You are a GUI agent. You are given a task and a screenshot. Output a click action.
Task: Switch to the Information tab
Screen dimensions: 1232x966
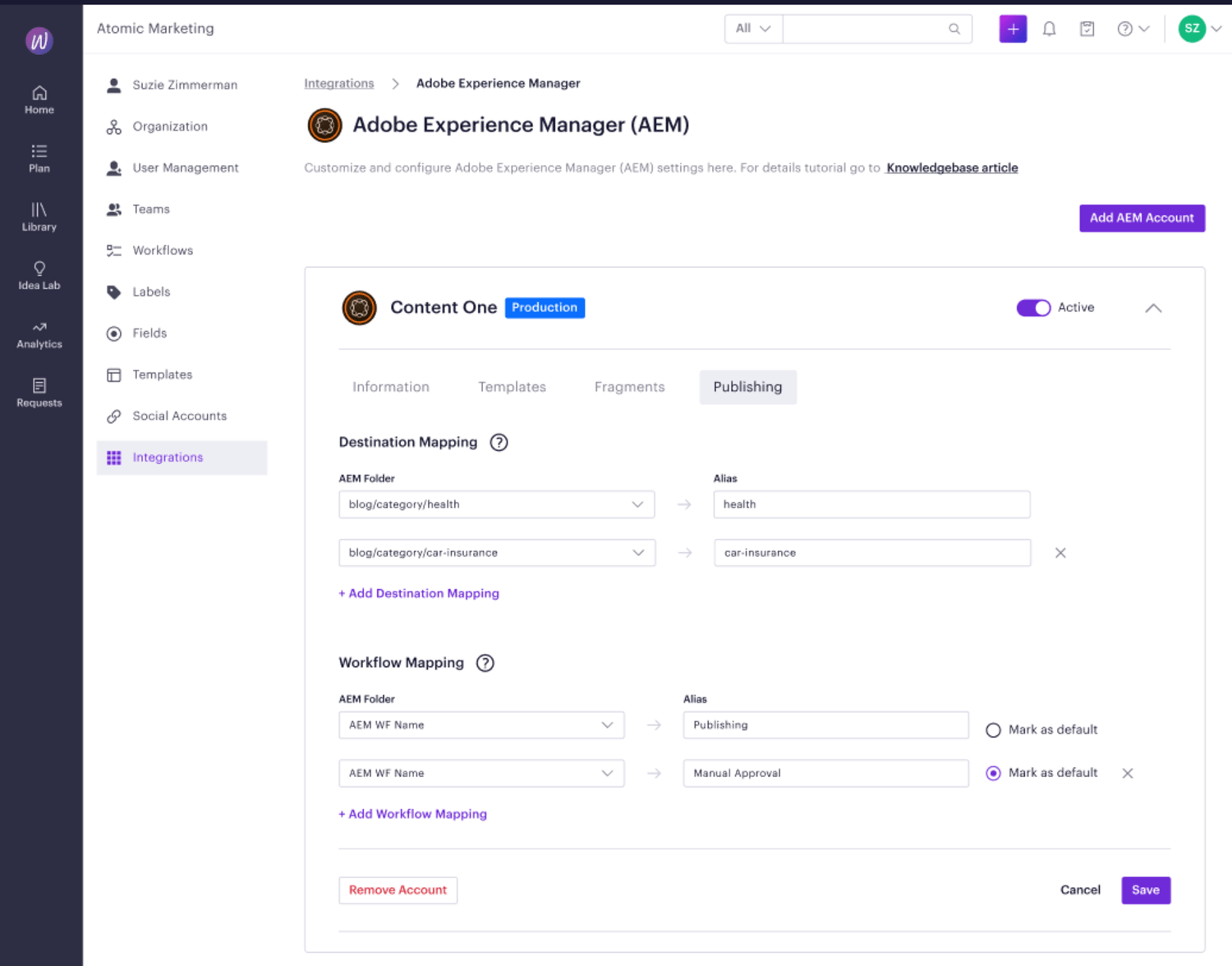391,387
